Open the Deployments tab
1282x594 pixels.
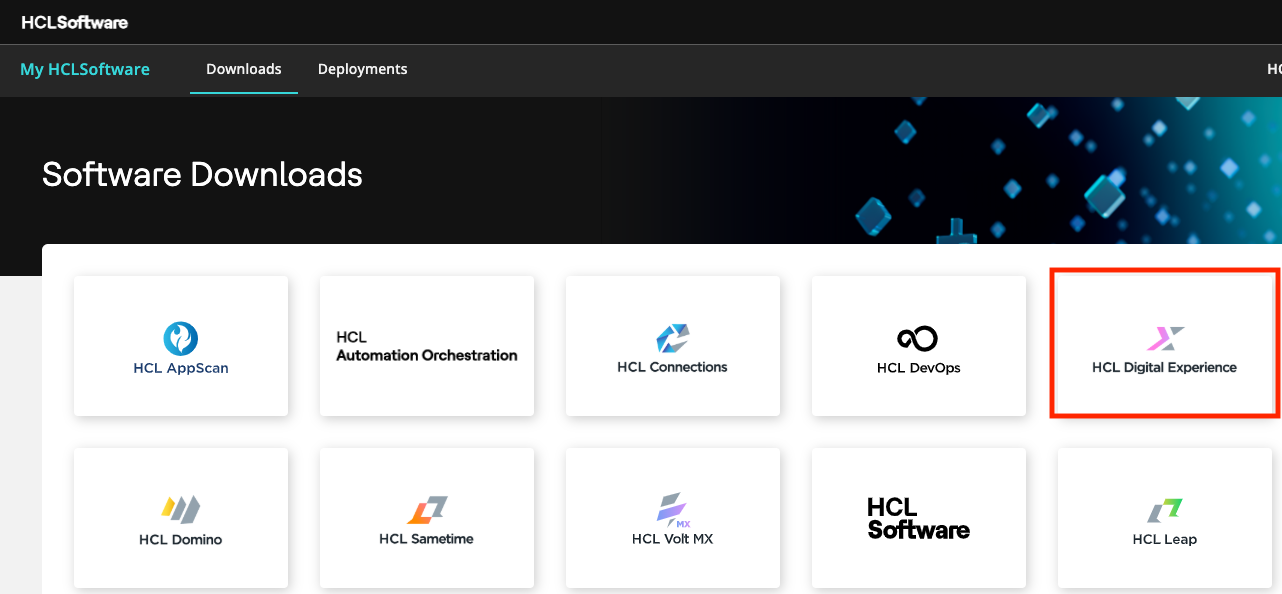[362, 69]
